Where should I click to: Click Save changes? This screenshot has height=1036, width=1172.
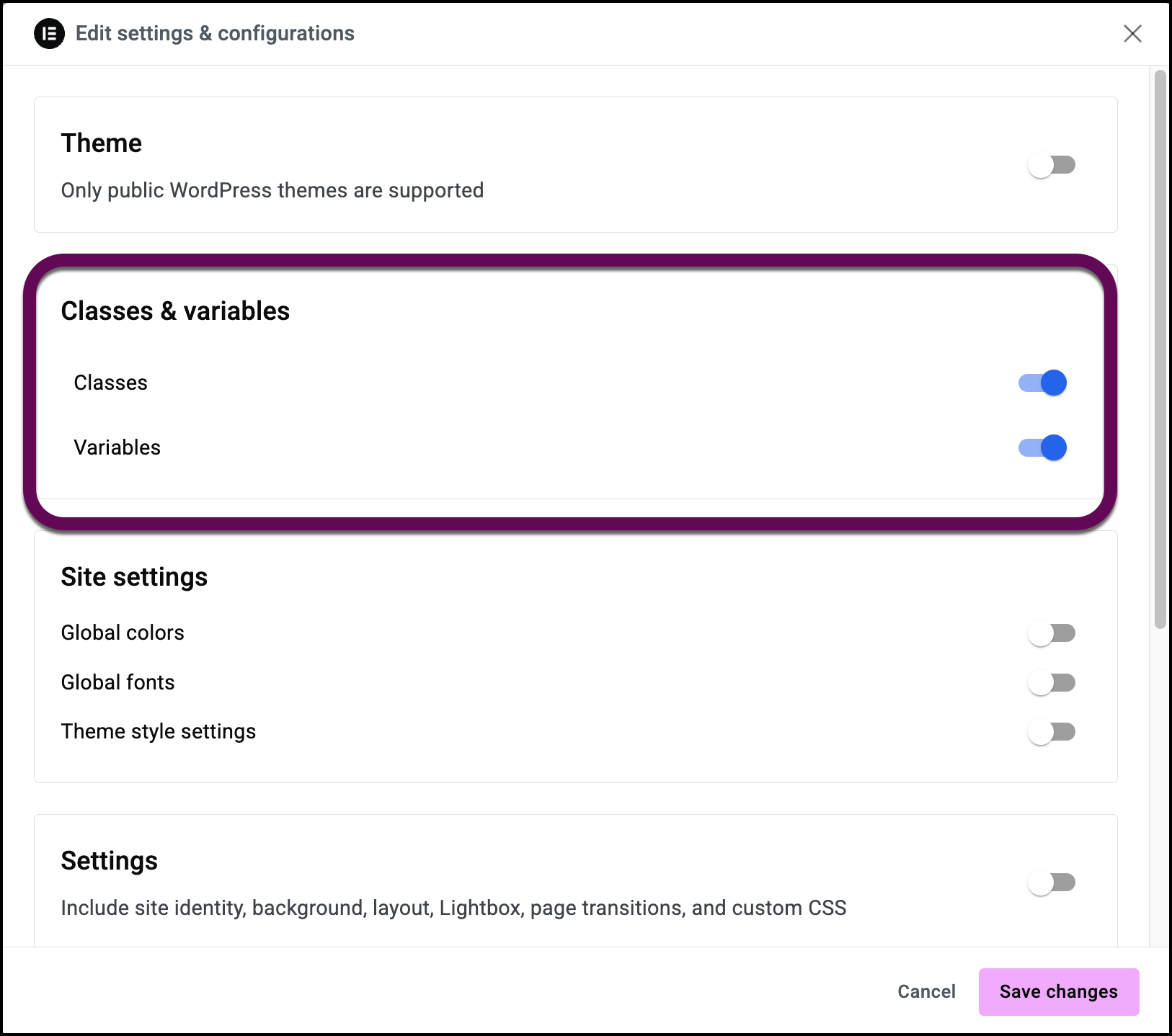pyautogui.click(x=1058, y=991)
